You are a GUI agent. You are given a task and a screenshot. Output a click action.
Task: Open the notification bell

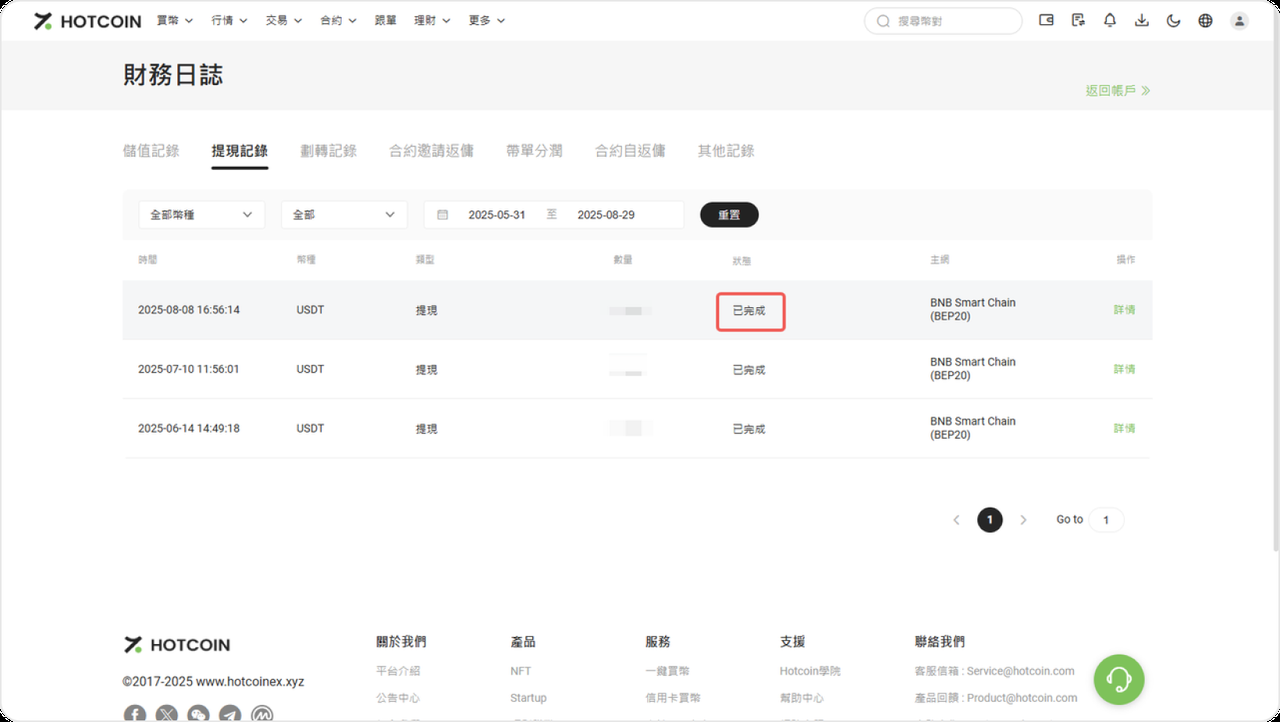[x=1110, y=20]
